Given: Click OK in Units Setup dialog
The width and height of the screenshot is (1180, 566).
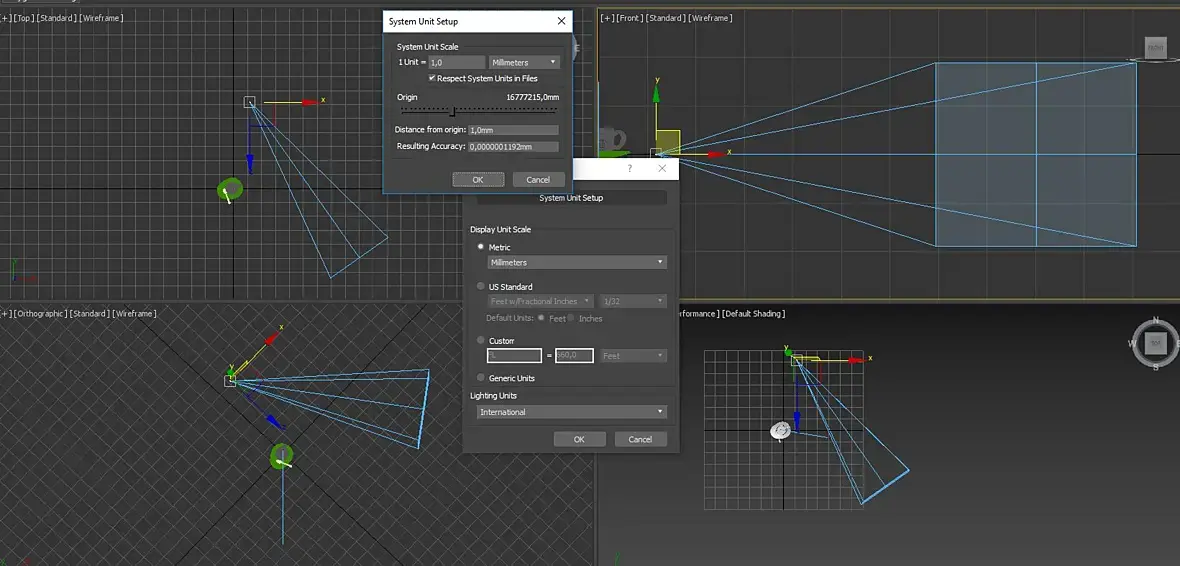Looking at the screenshot, I should [x=579, y=439].
